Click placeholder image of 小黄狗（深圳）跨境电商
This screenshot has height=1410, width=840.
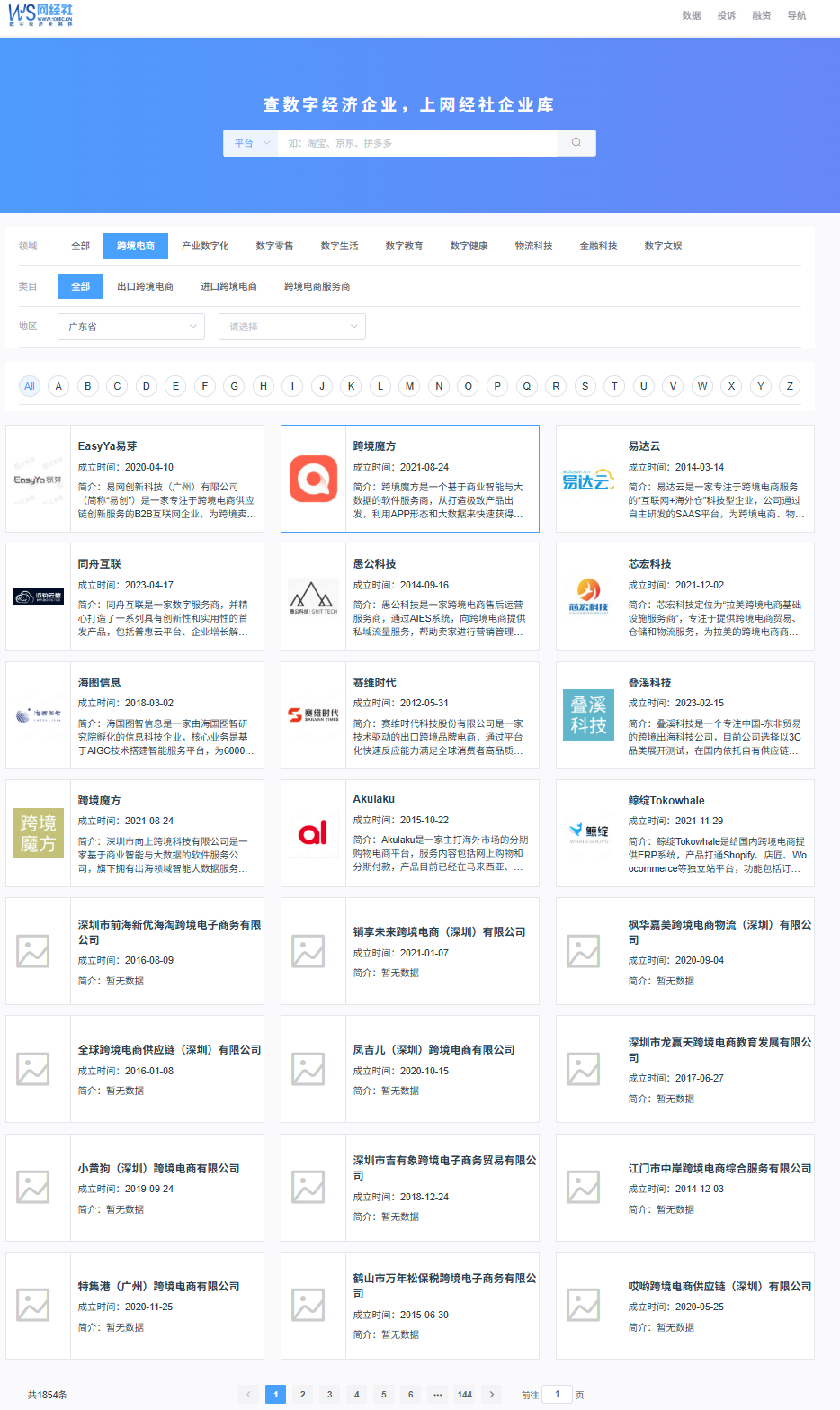[33, 1188]
